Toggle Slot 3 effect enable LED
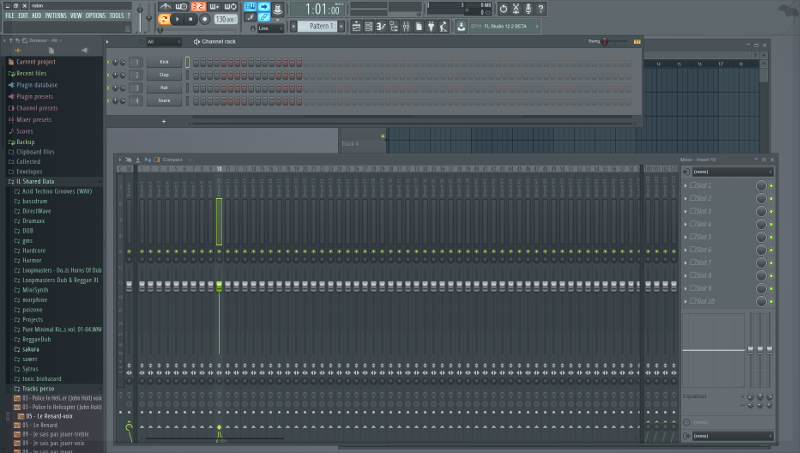 [x=772, y=211]
